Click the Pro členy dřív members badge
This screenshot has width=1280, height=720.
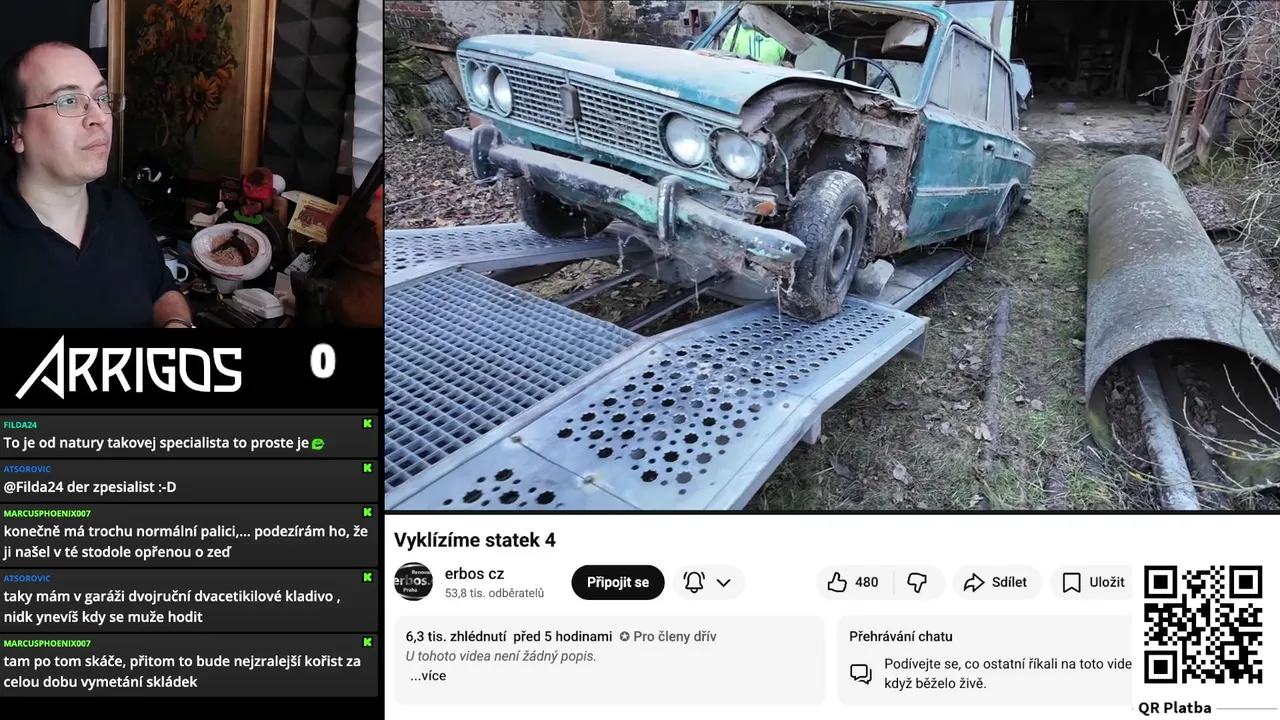[x=668, y=636]
